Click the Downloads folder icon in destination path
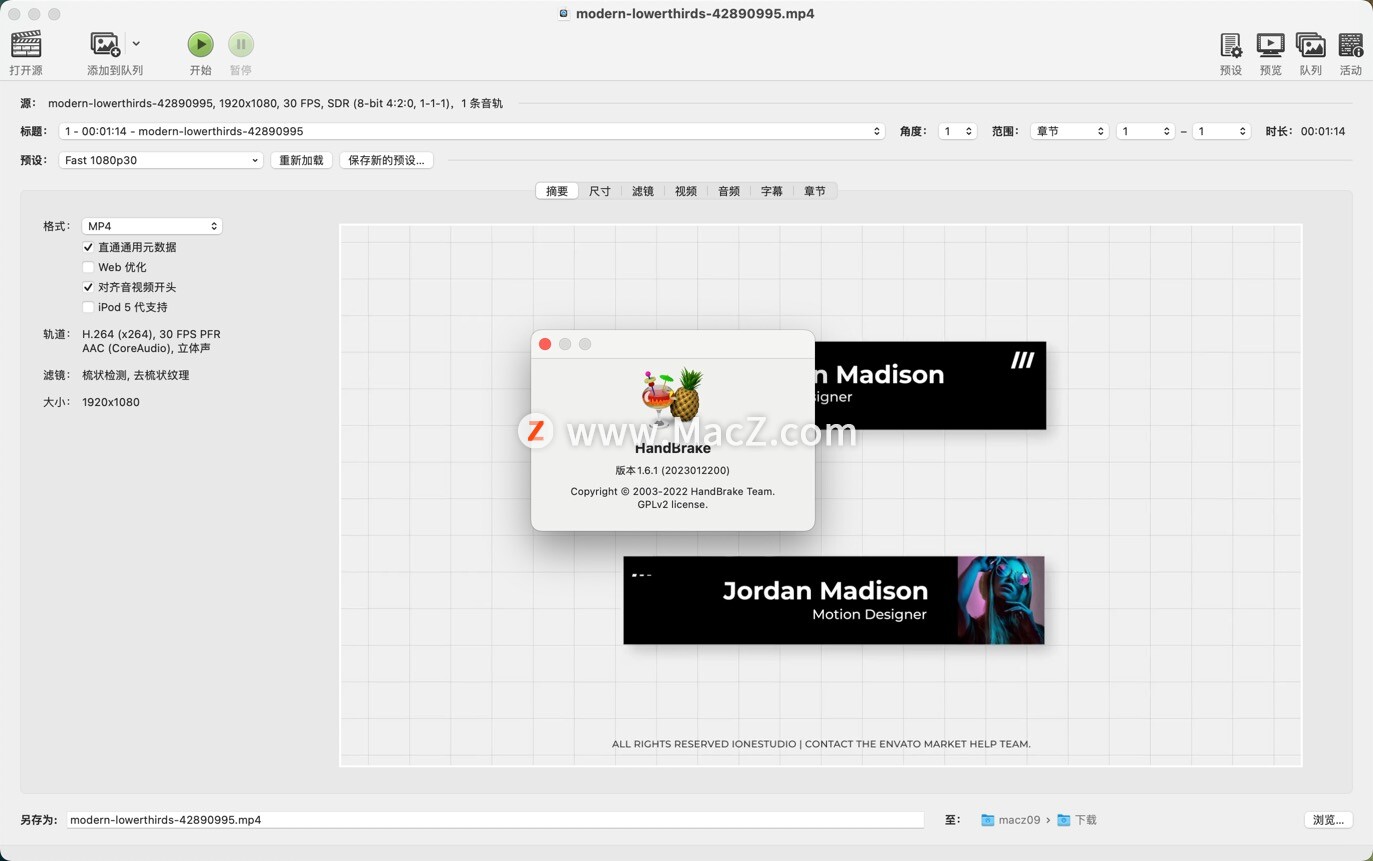1373x861 pixels. point(1063,820)
